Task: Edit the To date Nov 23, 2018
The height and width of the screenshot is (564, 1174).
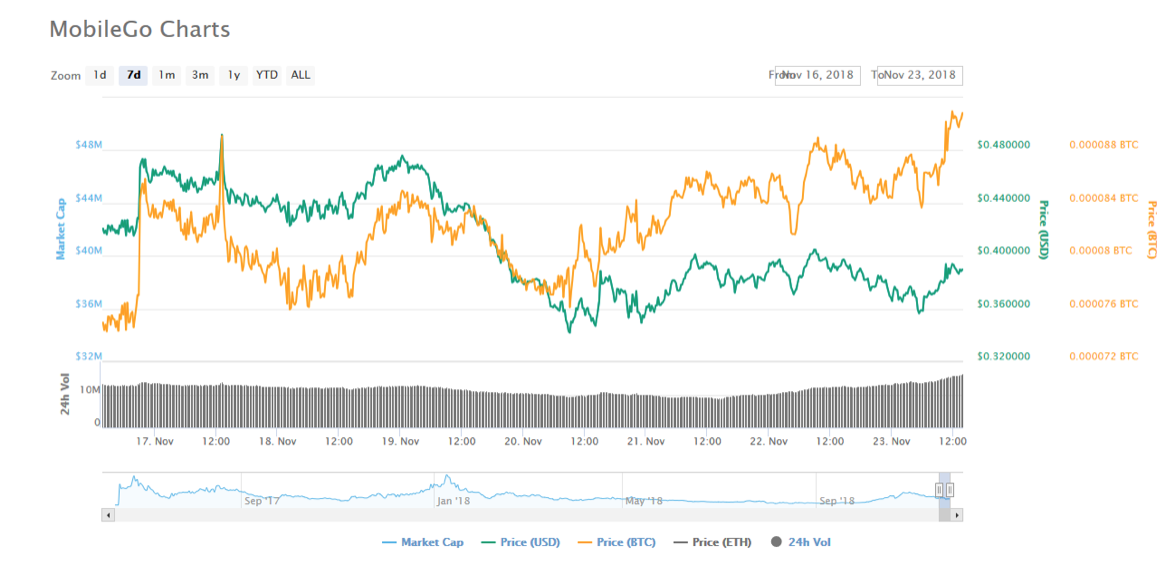Action: click(920, 76)
